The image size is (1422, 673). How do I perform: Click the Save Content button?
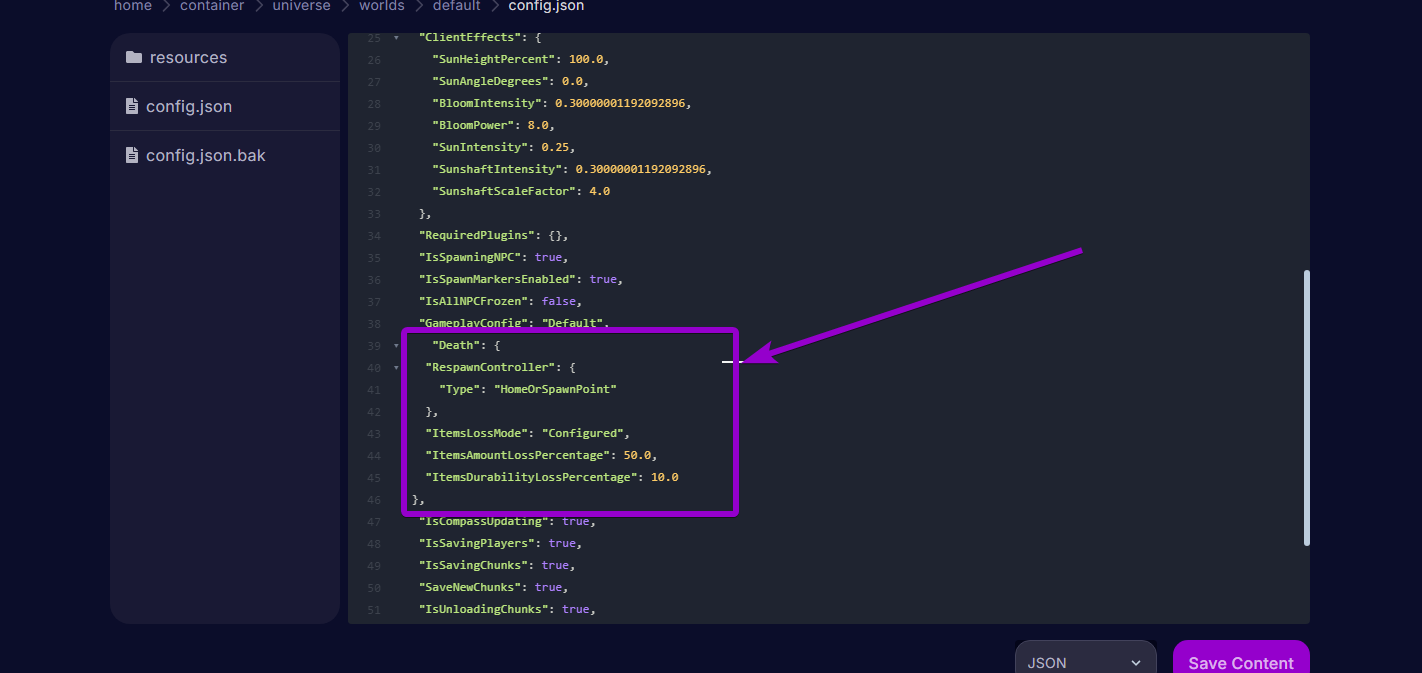(x=1240, y=661)
